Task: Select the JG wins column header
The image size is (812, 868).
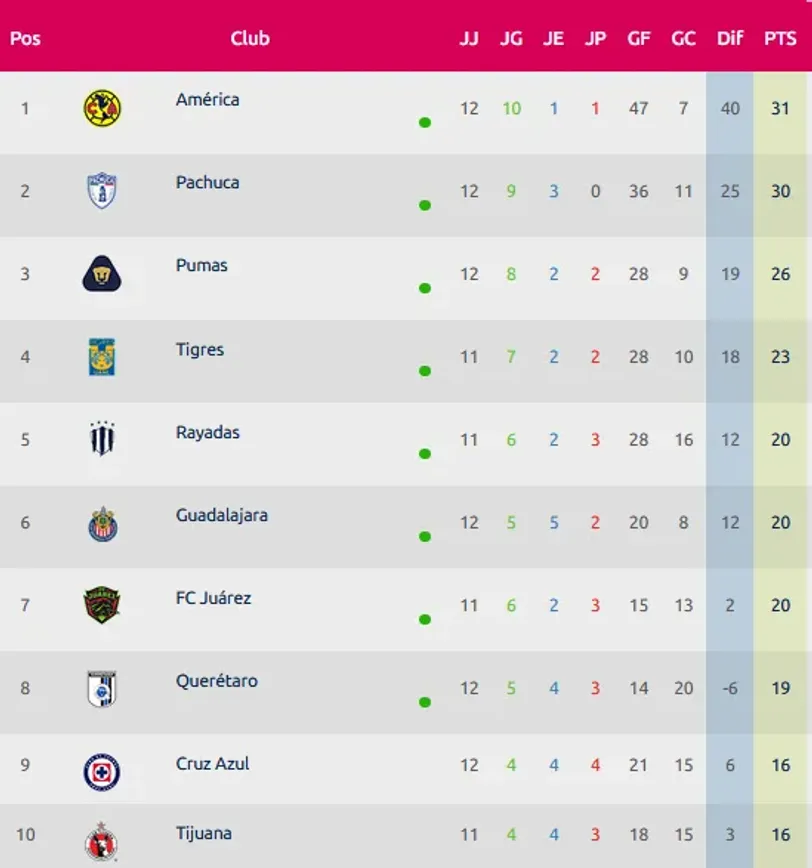Action: (511, 39)
